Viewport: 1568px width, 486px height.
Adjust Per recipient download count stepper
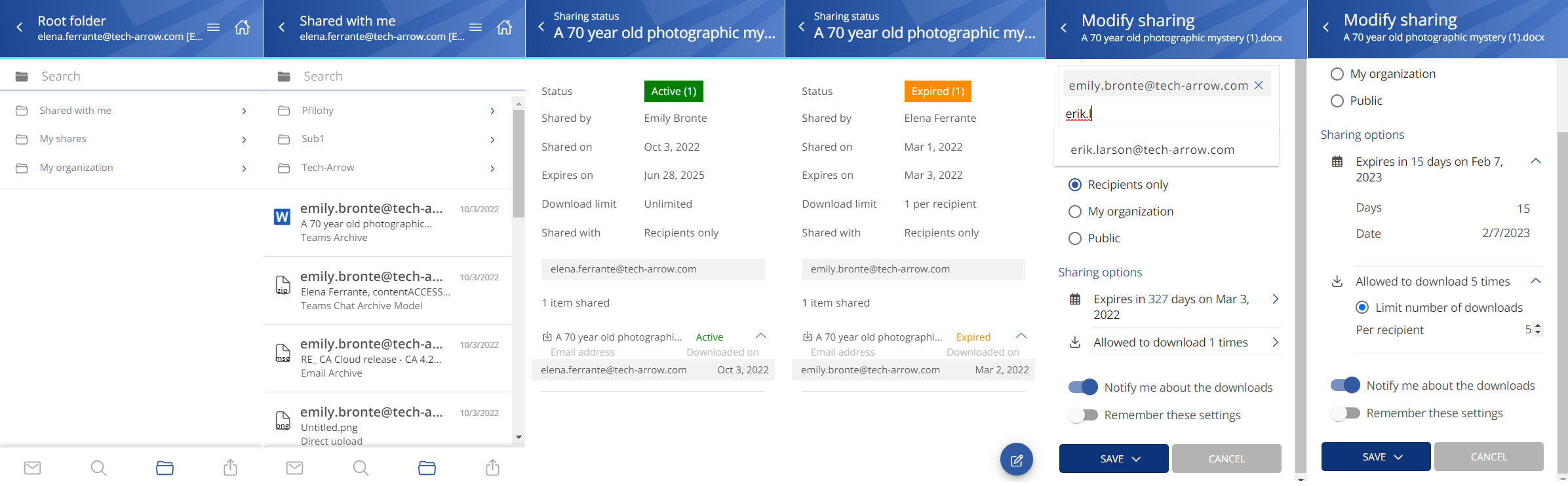[1538, 329]
